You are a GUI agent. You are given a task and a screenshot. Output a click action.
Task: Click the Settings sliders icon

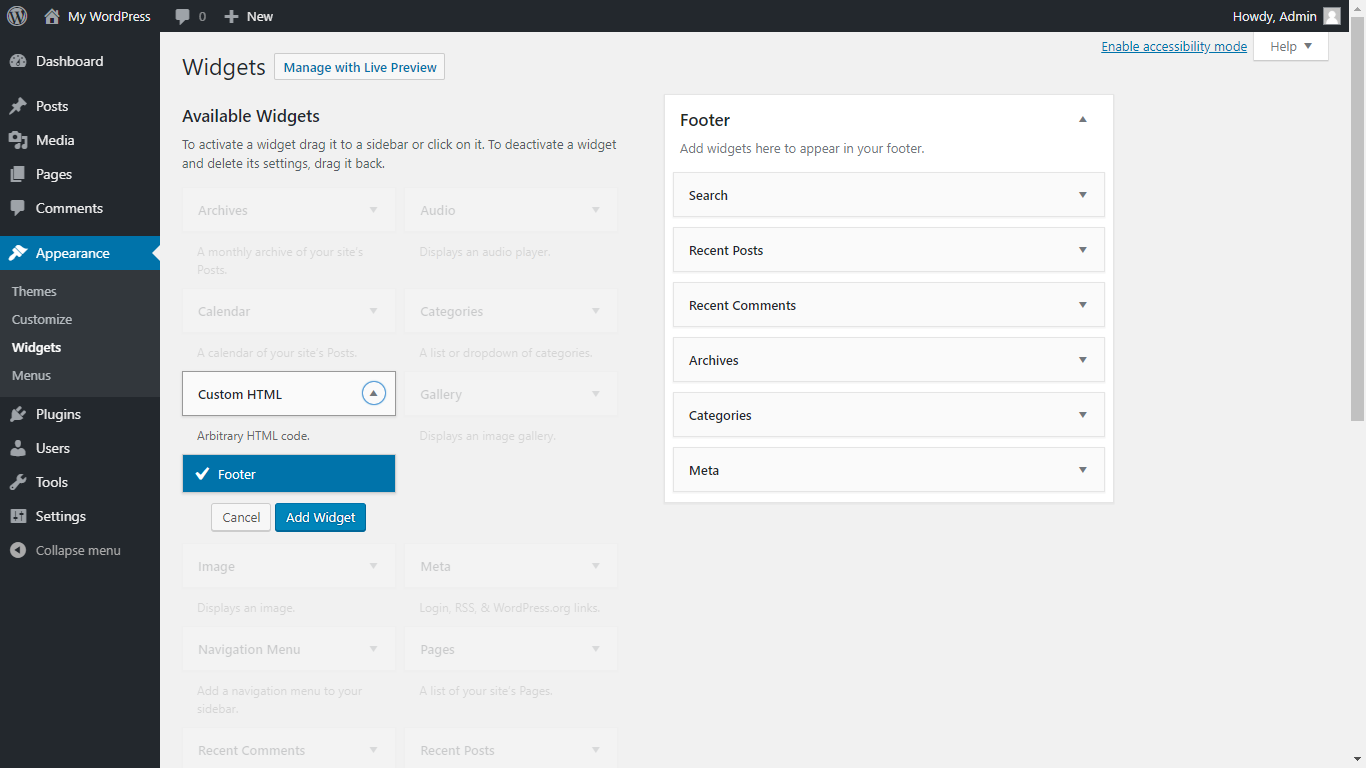point(18,516)
